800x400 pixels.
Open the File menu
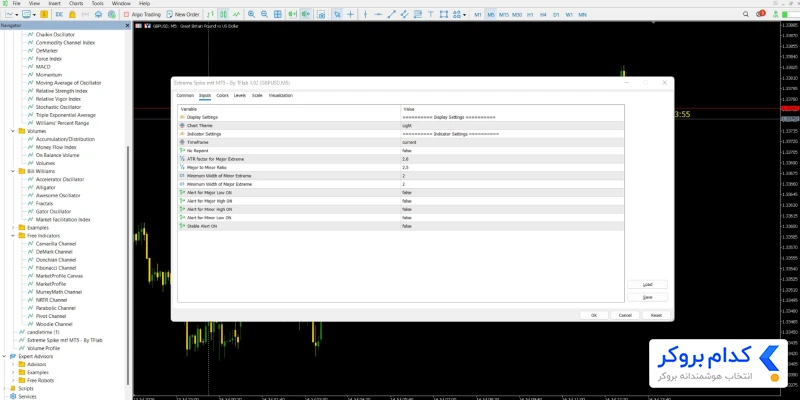click(16, 3)
